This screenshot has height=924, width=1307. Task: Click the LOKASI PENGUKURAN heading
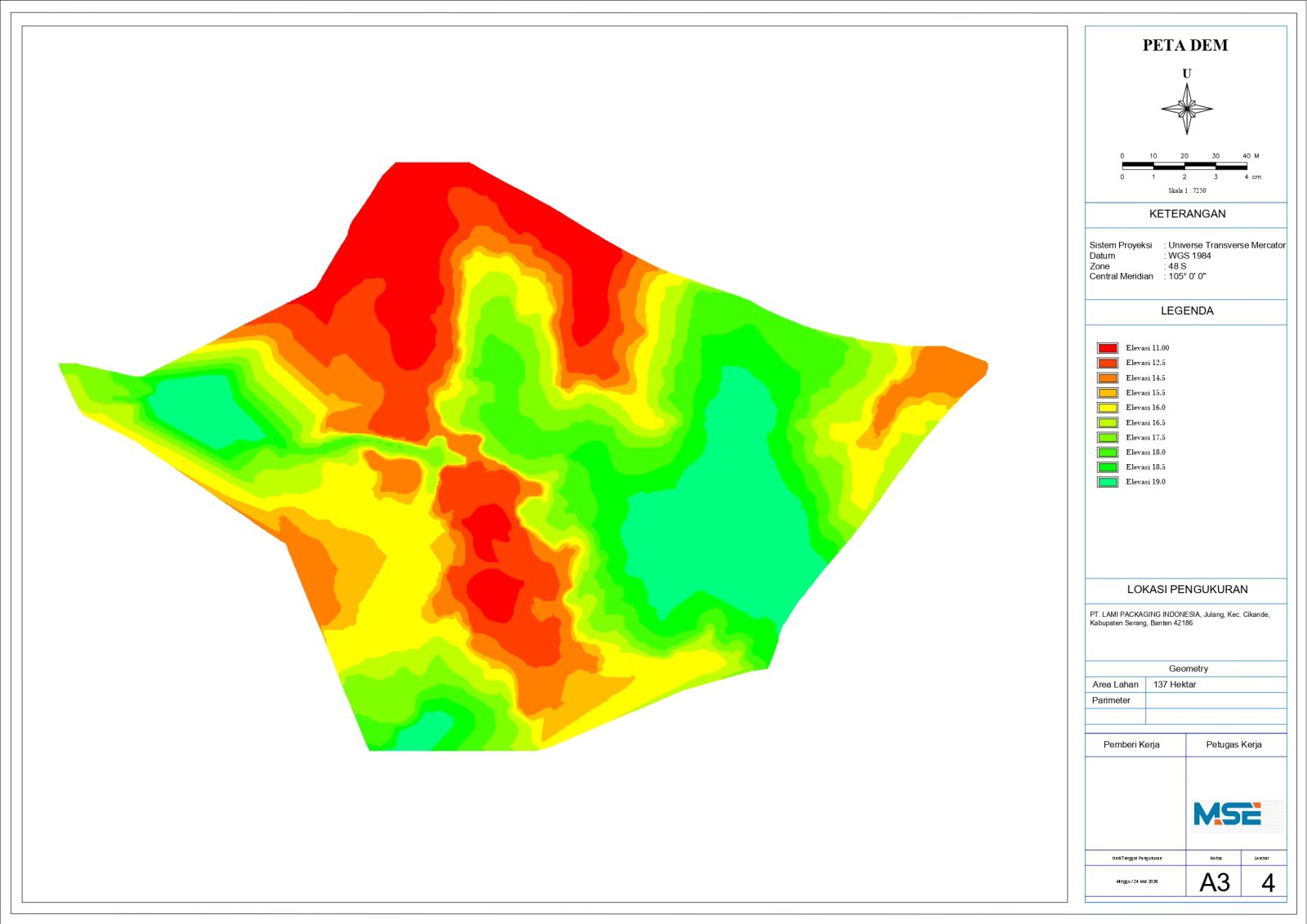(x=1187, y=590)
